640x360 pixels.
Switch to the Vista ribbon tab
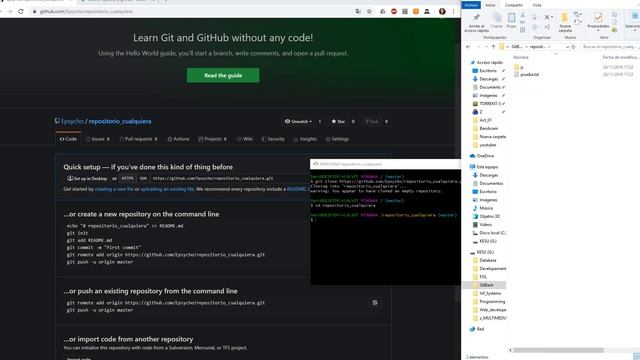click(537, 5)
